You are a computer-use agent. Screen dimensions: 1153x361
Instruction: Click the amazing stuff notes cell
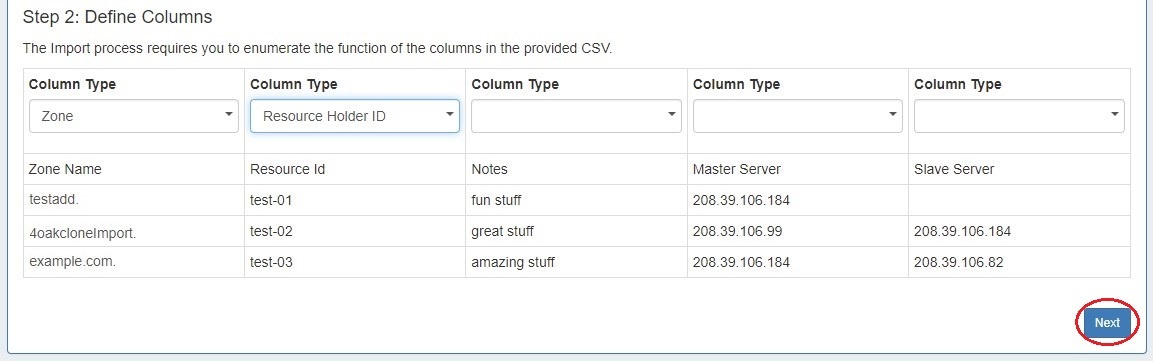click(576, 262)
